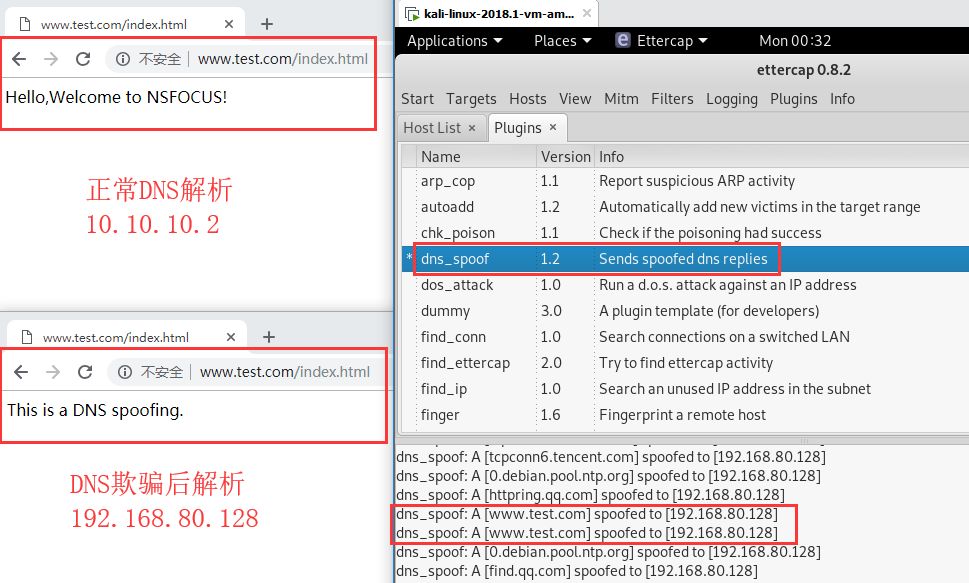Select the kali-linux-2018.1-vm tab
This screenshot has height=583, width=969.
(x=498, y=14)
